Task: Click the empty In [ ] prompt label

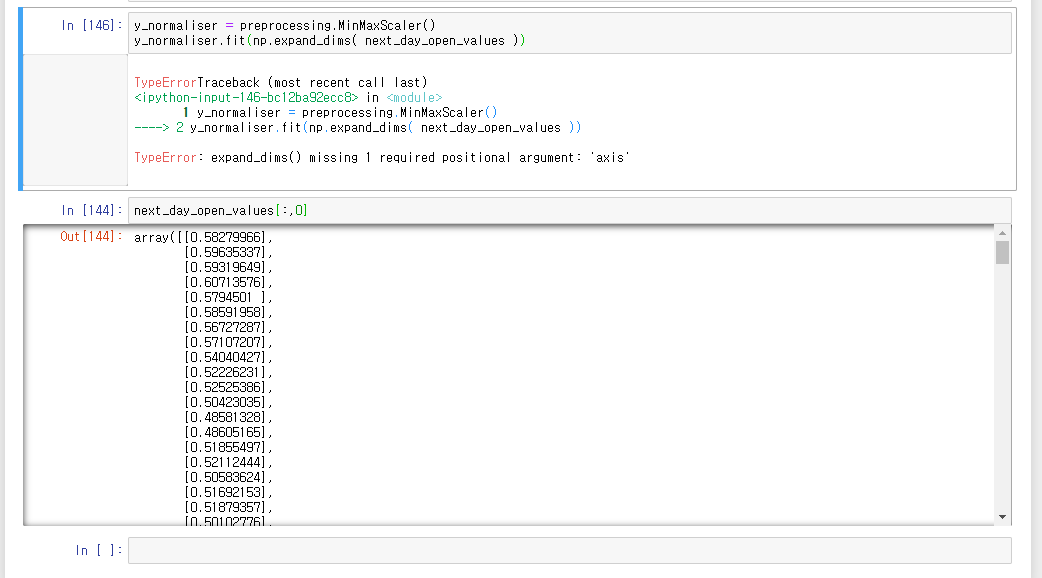Action: (x=98, y=550)
